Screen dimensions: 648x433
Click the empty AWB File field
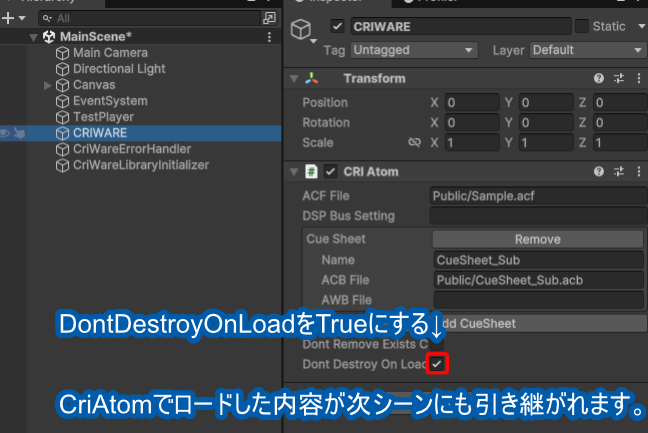tap(538, 300)
